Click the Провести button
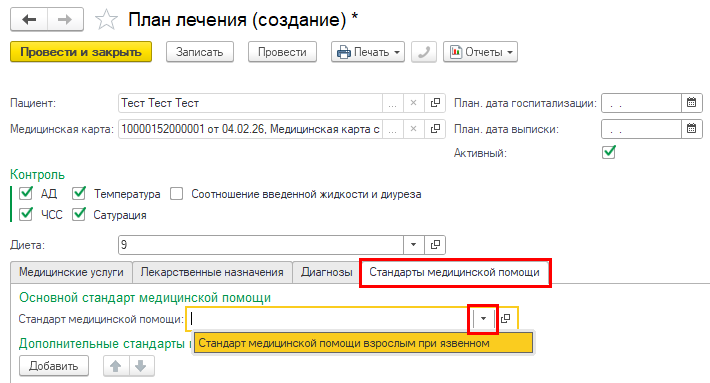710x383 pixels. [x=282, y=52]
